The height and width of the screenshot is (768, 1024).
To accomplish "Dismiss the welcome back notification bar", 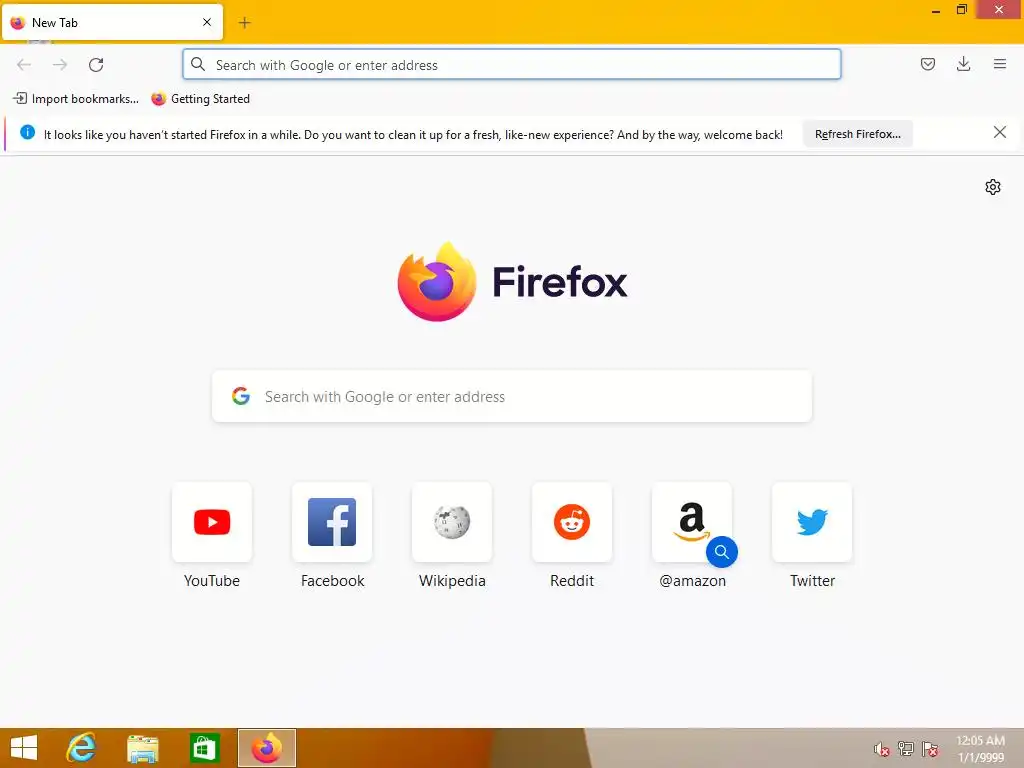I will click(999, 133).
